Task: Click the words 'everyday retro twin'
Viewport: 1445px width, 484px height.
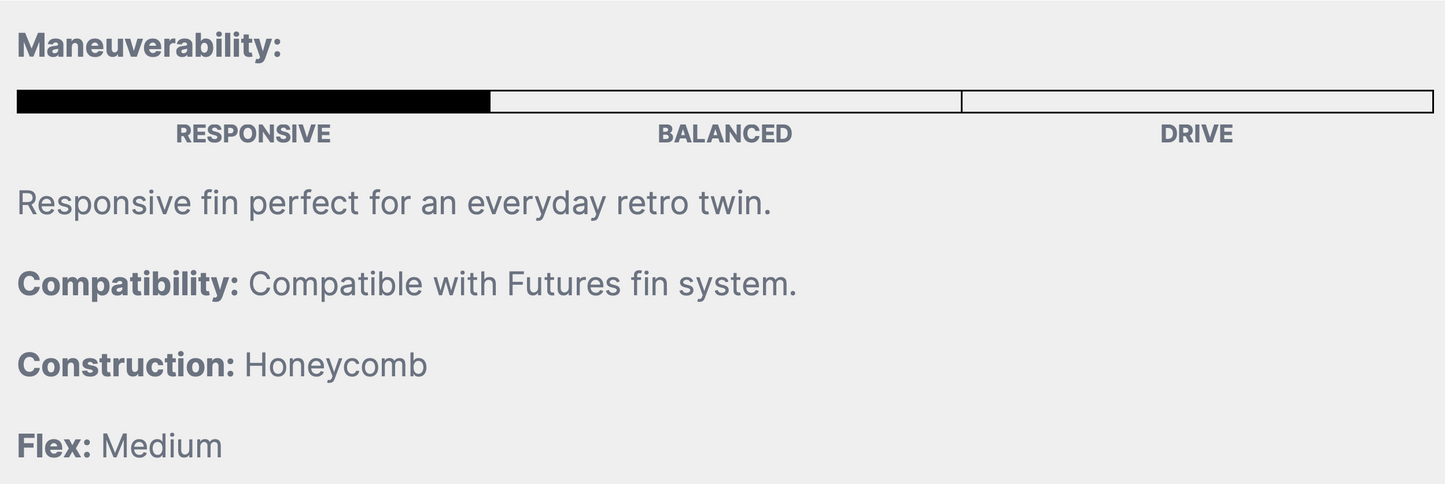Action: click(x=619, y=204)
